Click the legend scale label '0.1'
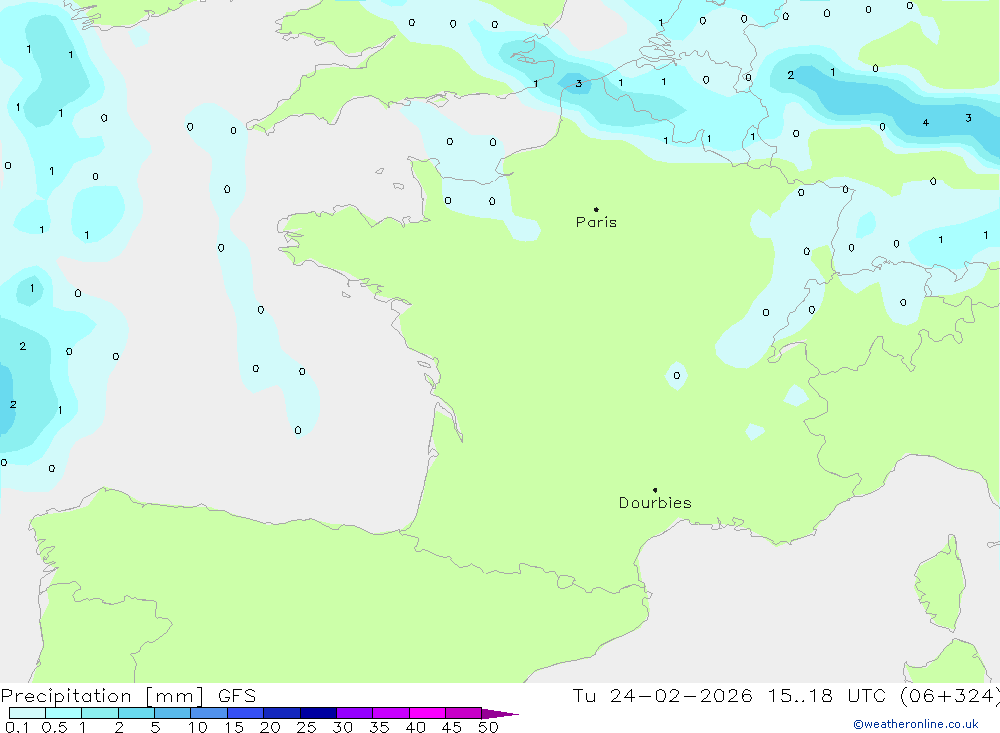Image resolution: width=1000 pixels, height=733 pixels. [17, 727]
